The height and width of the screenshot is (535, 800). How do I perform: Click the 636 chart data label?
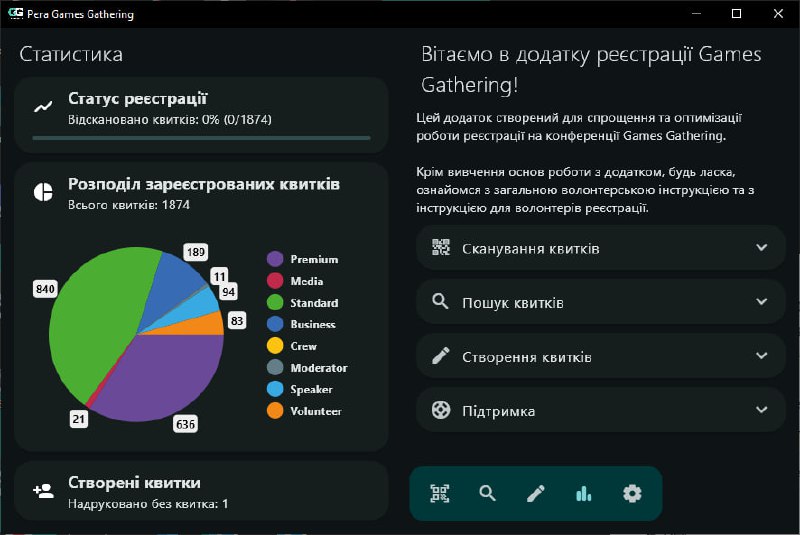pos(185,424)
